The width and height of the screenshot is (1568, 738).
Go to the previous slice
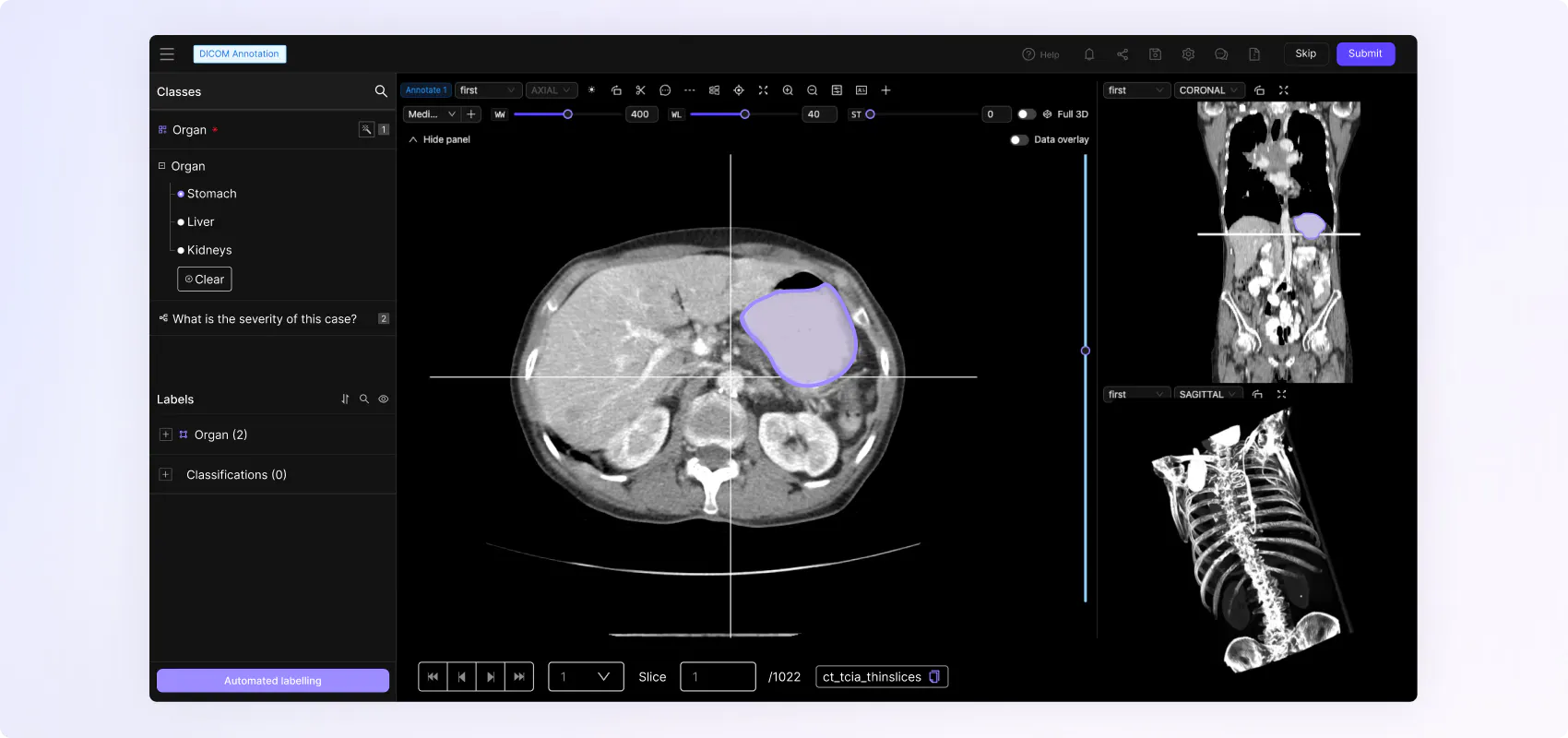tap(462, 677)
